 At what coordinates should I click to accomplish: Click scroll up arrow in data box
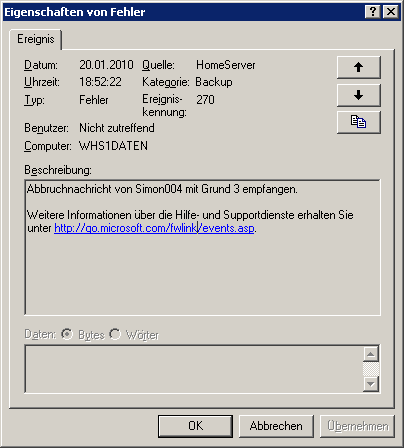point(371,354)
